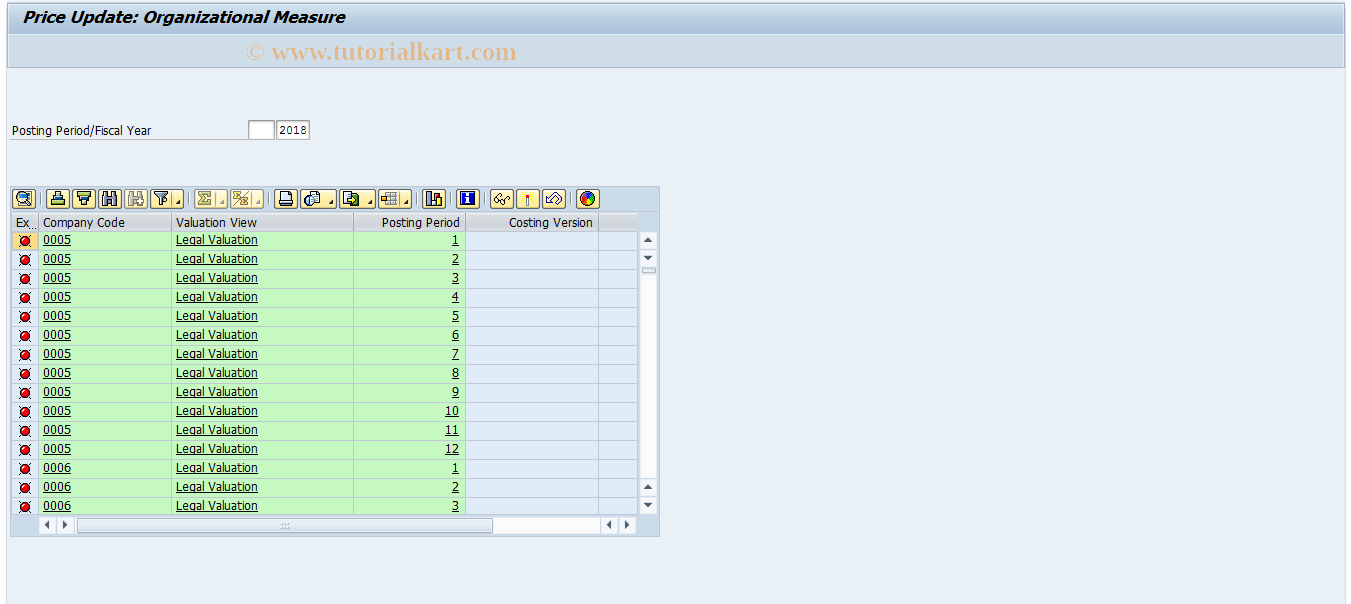The image size is (1351, 604).
Task: Open the Details magnifier icon
Action: pos(23,199)
